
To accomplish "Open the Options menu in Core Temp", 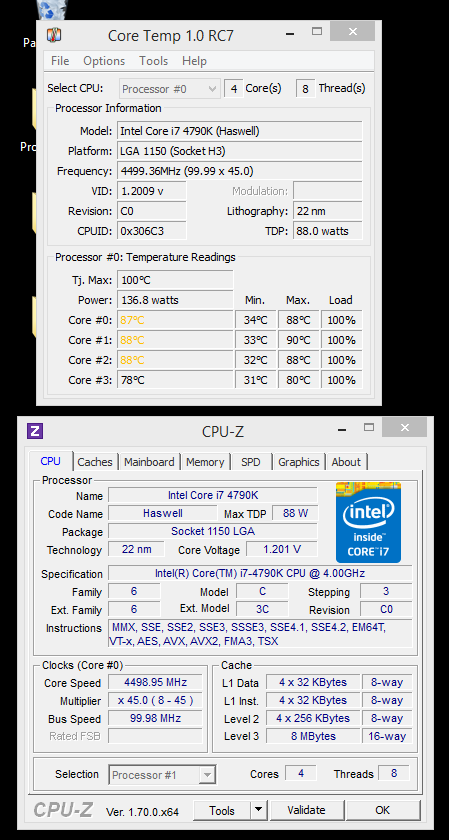I will tap(104, 61).
